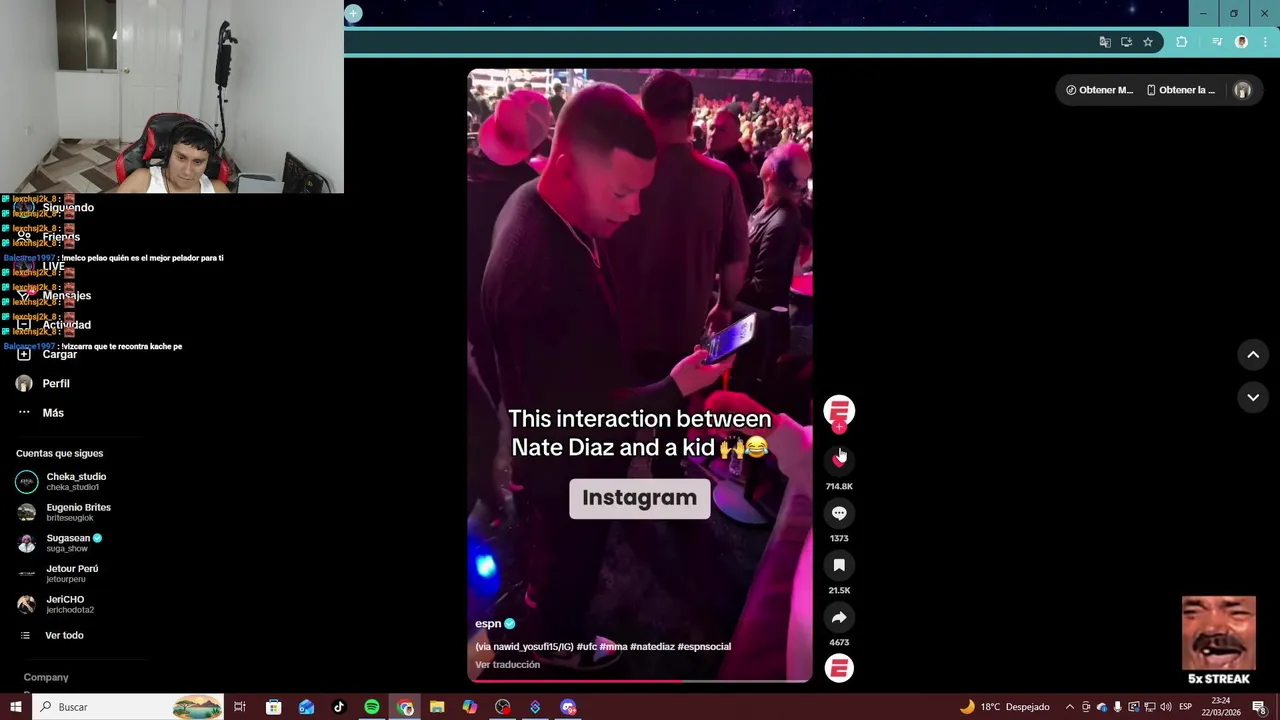This screenshot has height=720, width=1280.
Task: Open the JeriCHO followed account
Action: click(56, 604)
